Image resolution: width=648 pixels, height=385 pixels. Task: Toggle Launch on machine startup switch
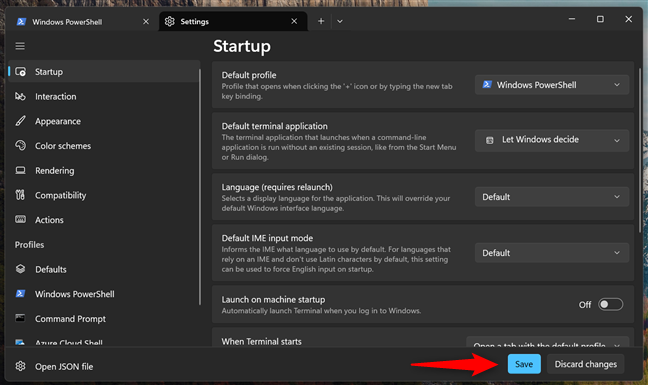(x=610, y=304)
